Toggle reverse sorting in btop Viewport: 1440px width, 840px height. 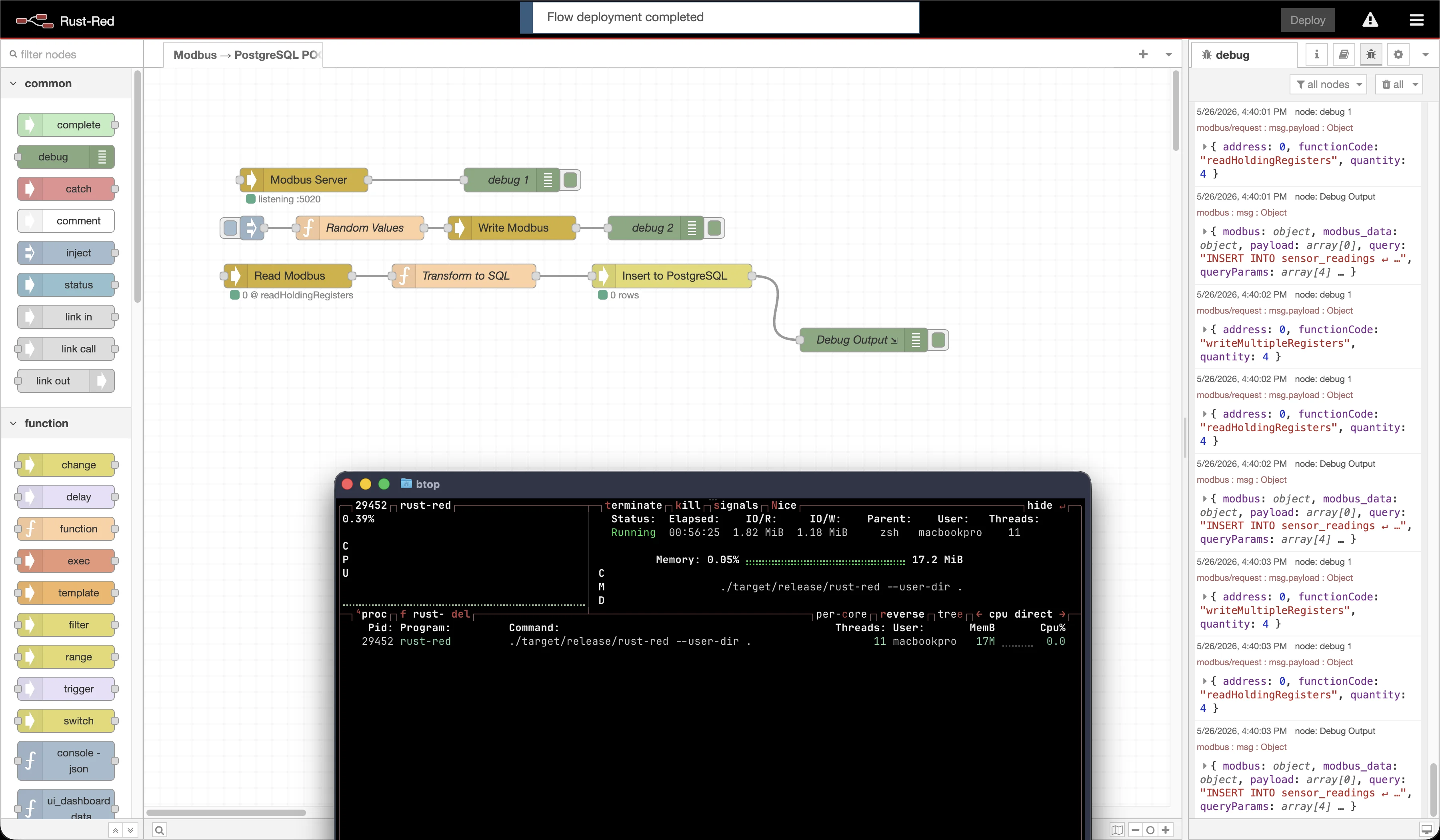(902, 614)
